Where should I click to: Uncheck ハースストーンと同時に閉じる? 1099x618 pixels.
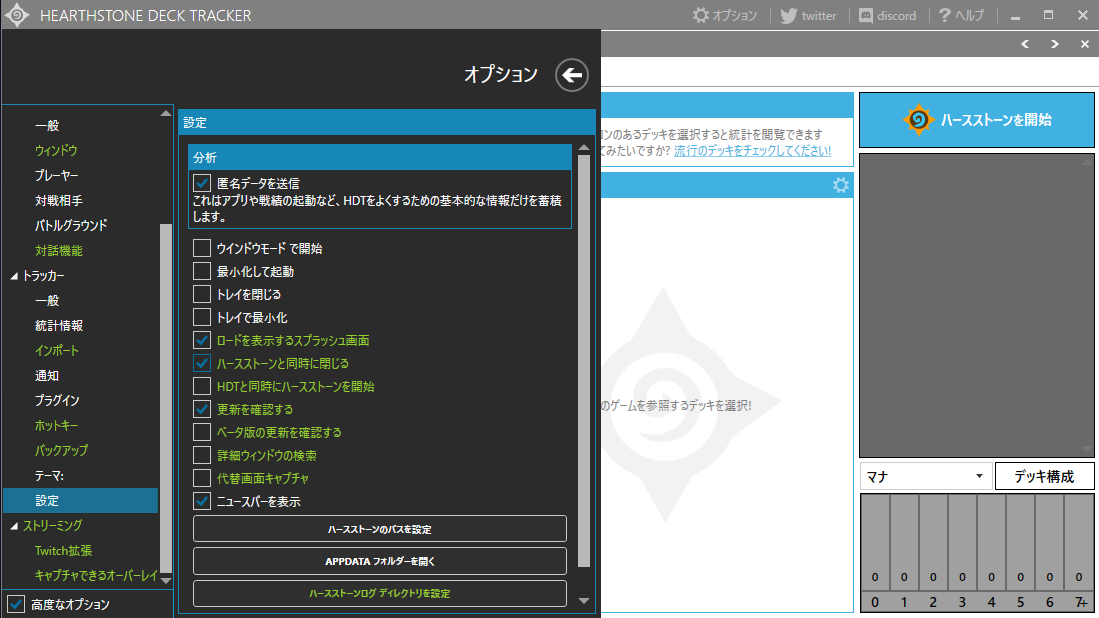pos(202,363)
